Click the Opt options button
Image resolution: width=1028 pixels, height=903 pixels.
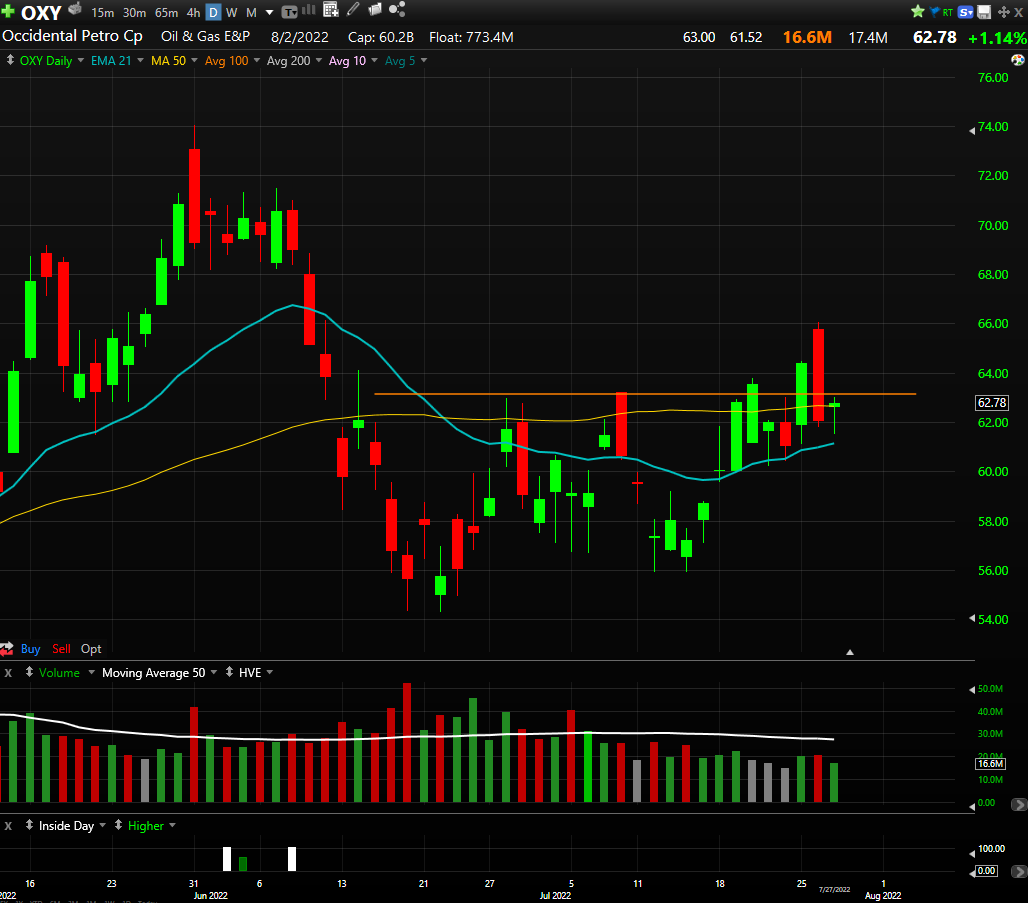pos(91,649)
